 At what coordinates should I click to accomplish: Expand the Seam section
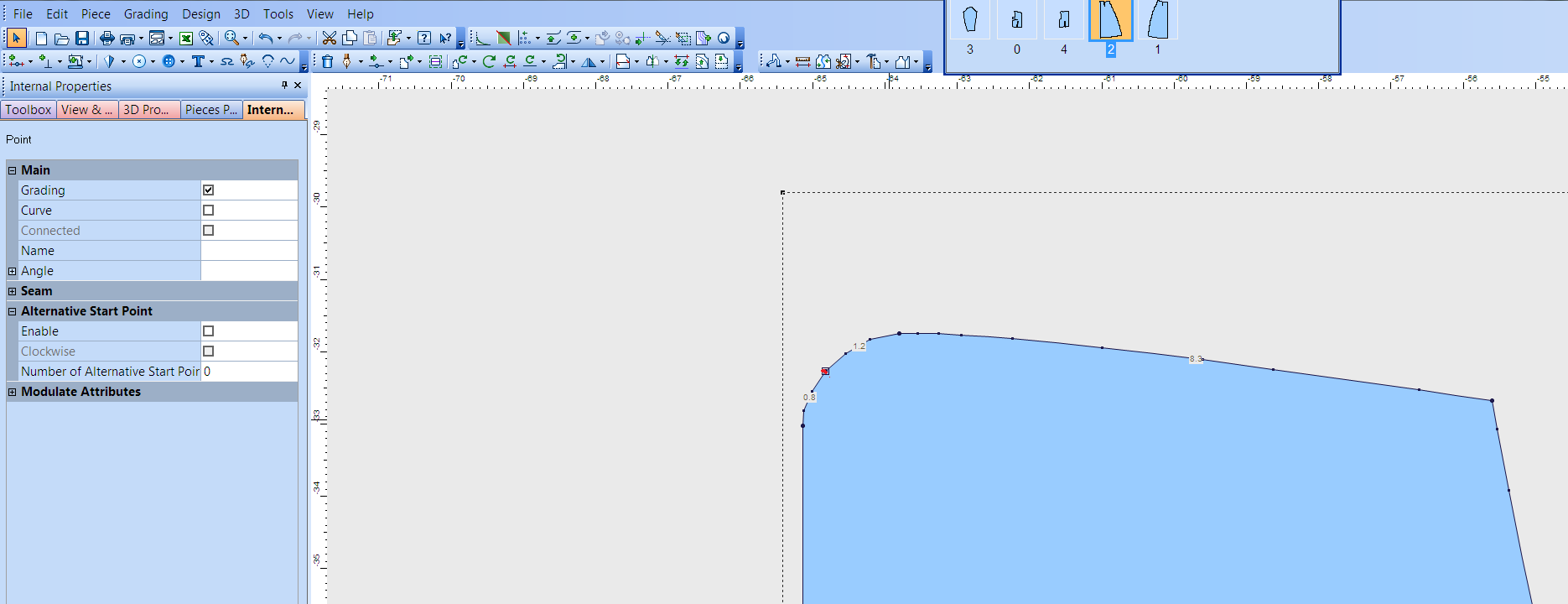[x=13, y=291]
